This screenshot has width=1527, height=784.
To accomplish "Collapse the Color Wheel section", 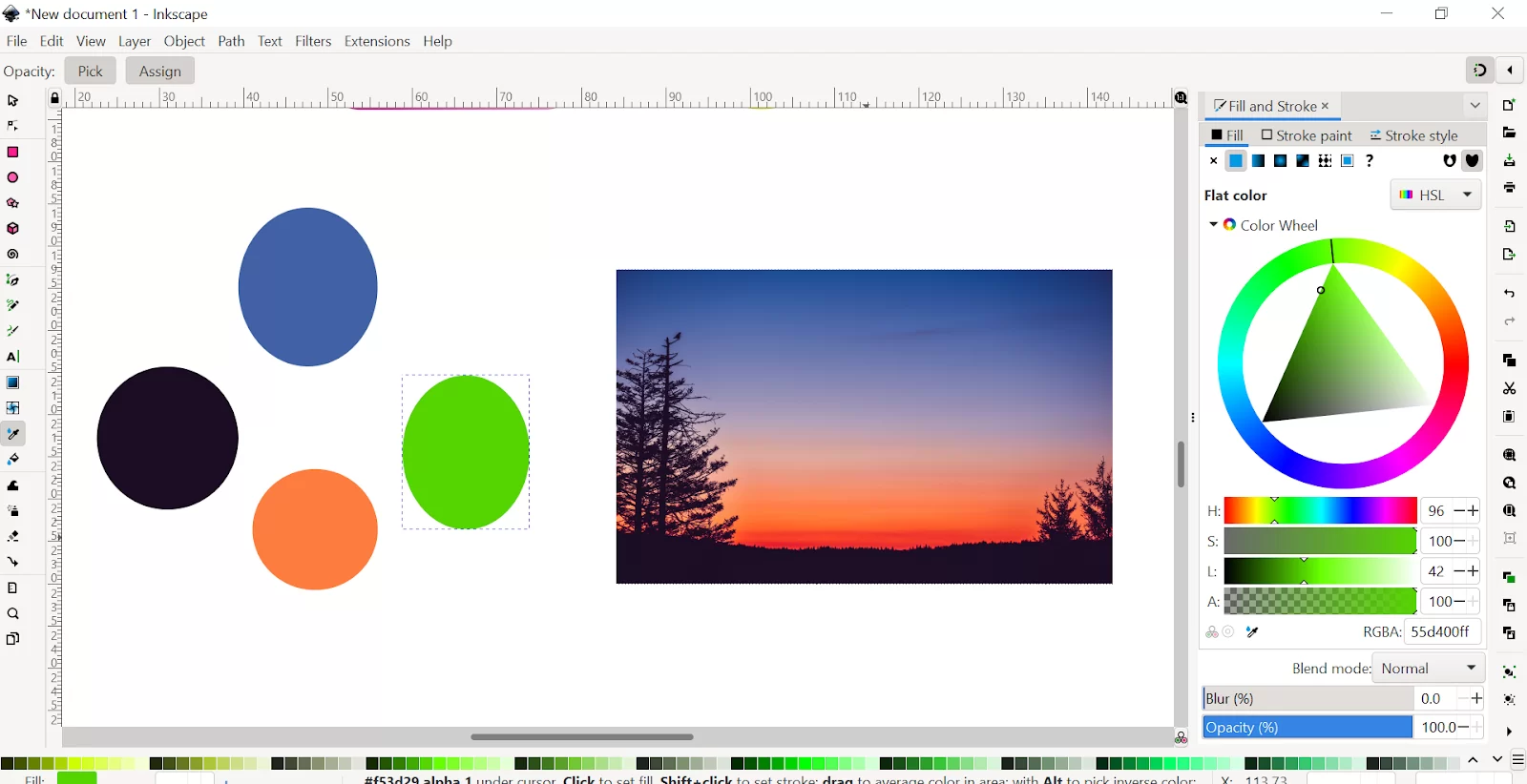I will 1213,225.
